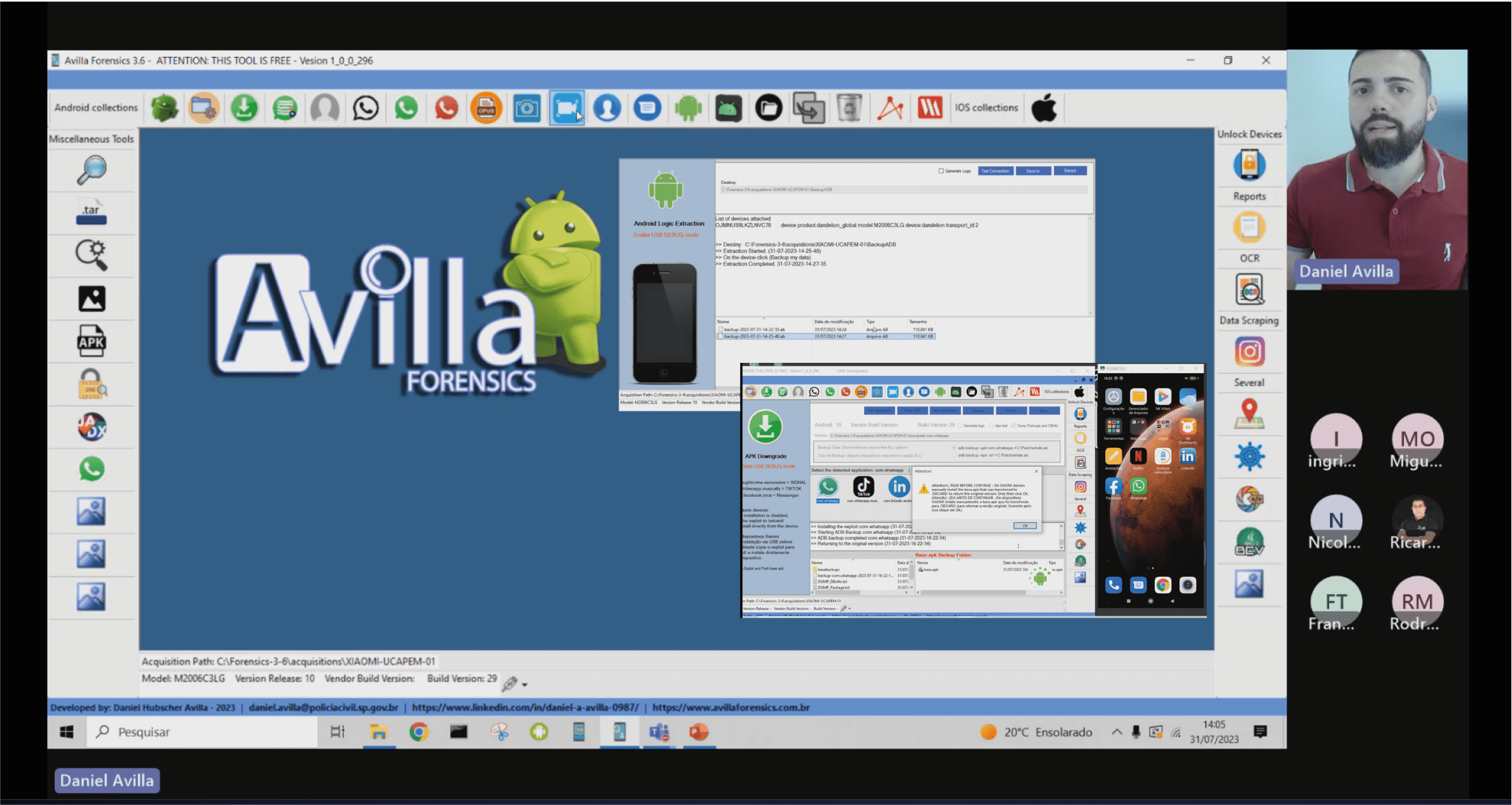Click the magnifier-with-gear search tool
This screenshot has width=1512, height=805.
(x=92, y=255)
